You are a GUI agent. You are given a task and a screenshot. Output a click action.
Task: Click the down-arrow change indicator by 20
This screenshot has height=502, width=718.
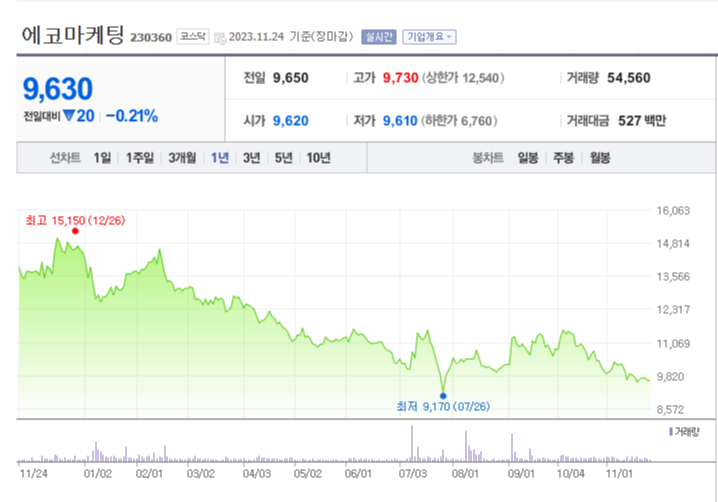click(x=69, y=115)
